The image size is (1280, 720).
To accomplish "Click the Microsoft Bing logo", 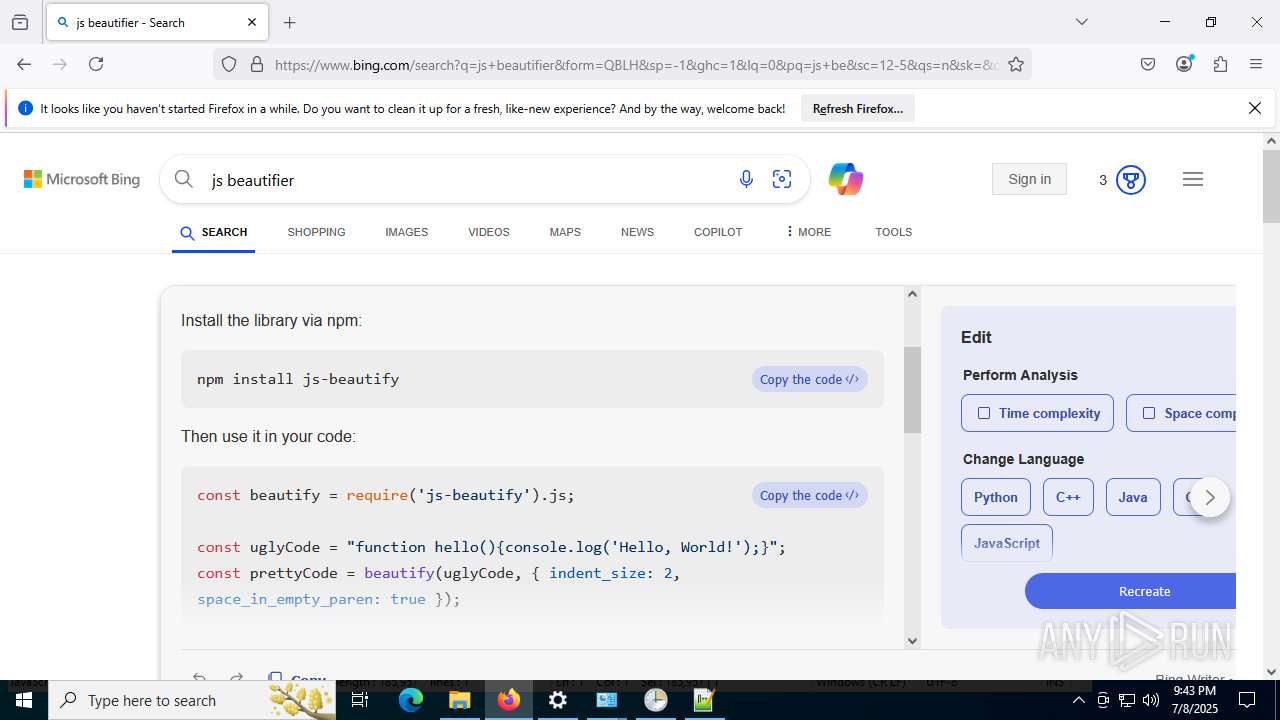I will (82, 179).
